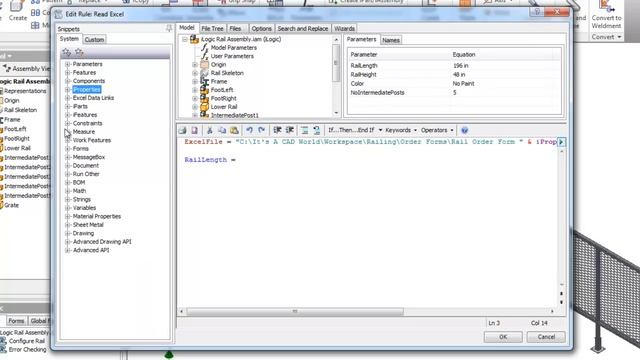Click the first star snippet icon
This screenshot has height=360, width=640.
pyautogui.click(x=67, y=52)
